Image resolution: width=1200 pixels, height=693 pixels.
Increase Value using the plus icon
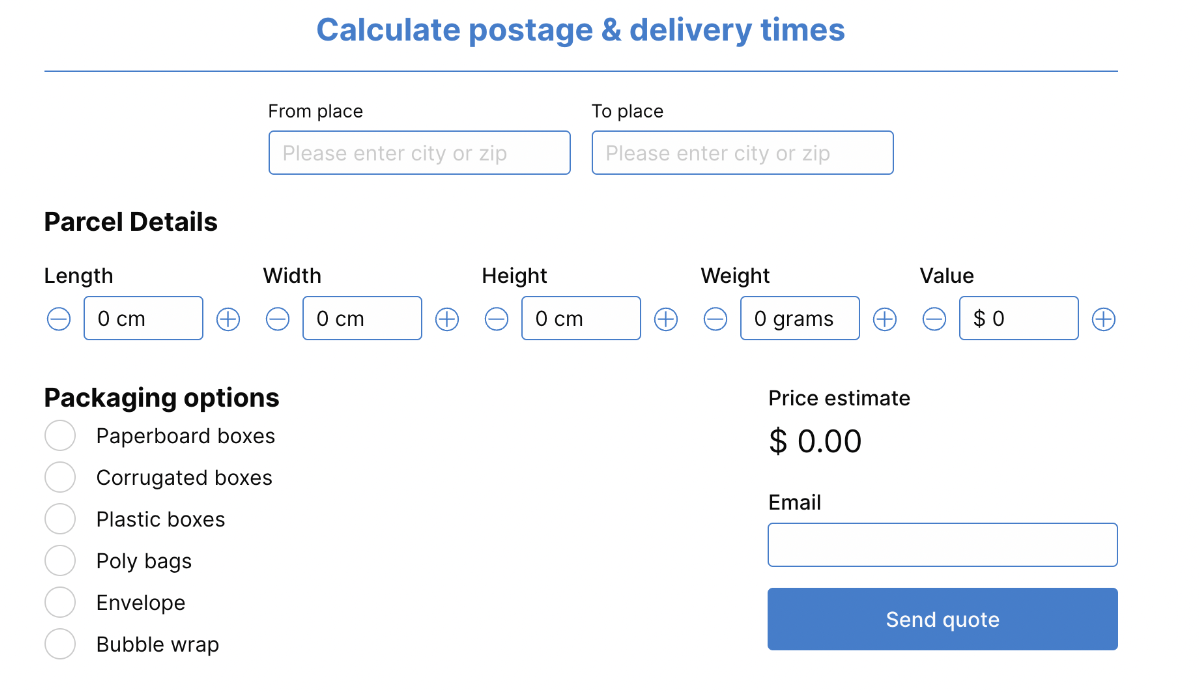tap(1103, 319)
